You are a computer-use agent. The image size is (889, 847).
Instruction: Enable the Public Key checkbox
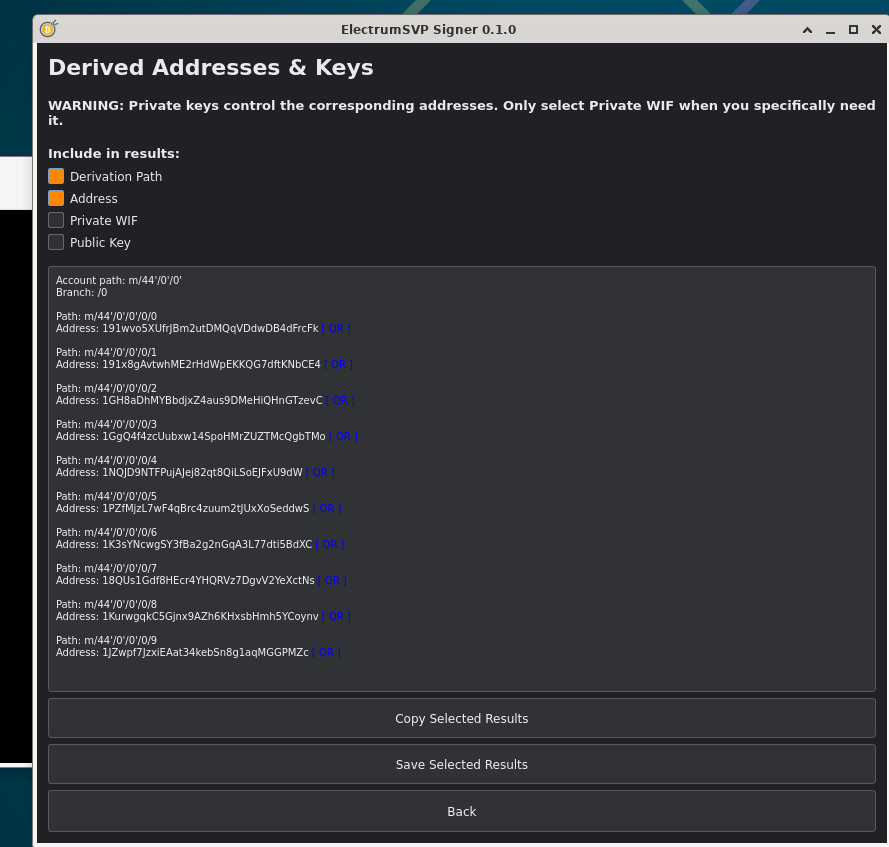(56, 242)
